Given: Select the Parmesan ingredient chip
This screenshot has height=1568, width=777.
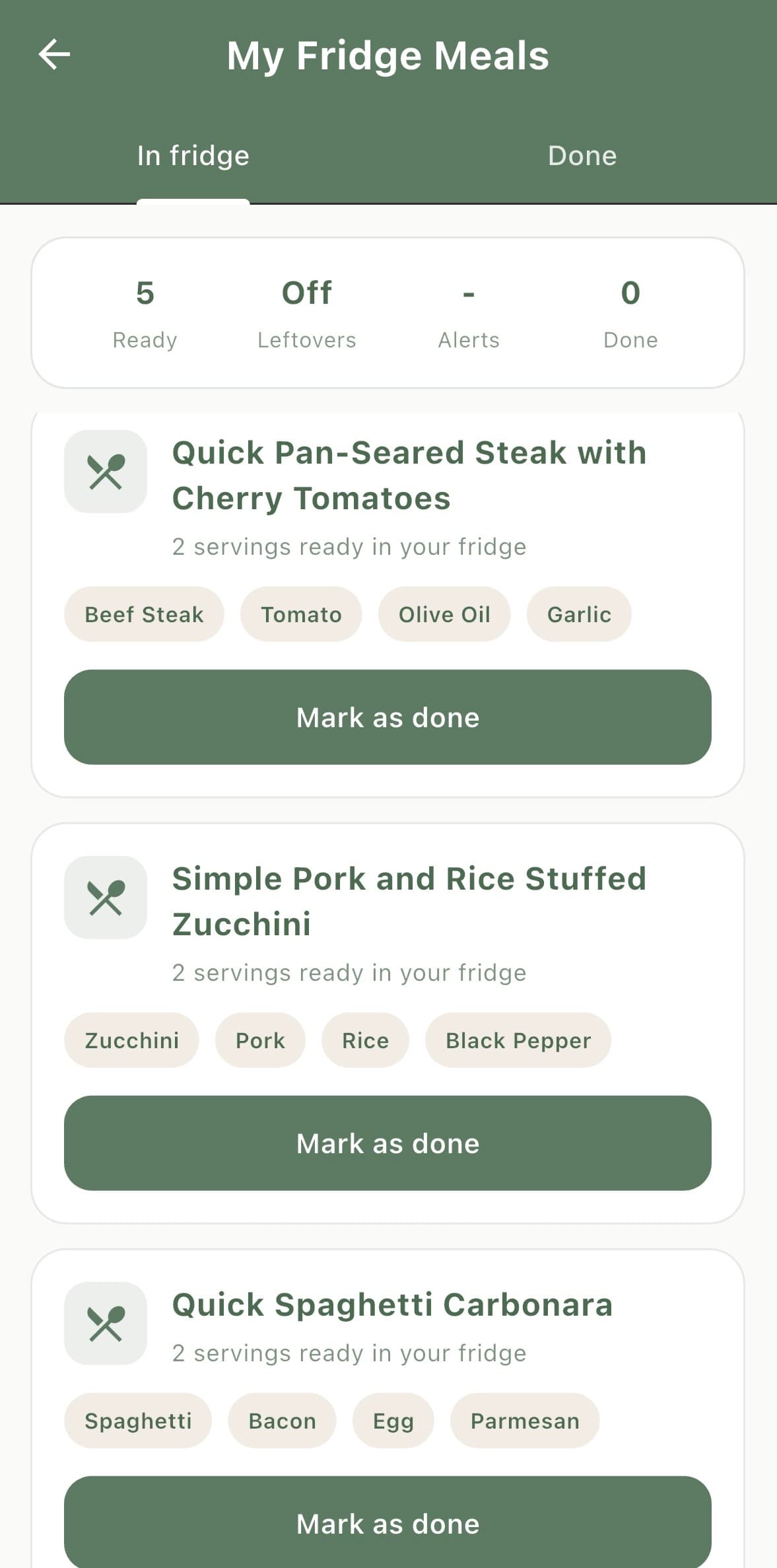Looking at the screenshot, I should 525,1421.
